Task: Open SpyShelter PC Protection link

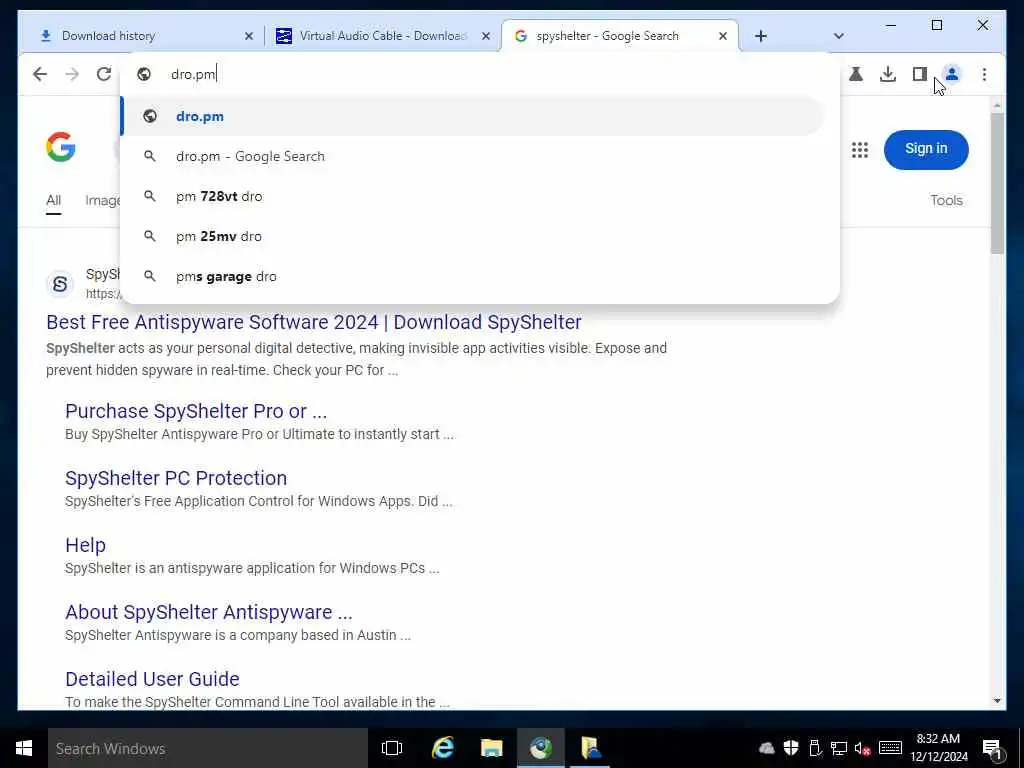Action: pyautogui.click(x=176, y=478)
